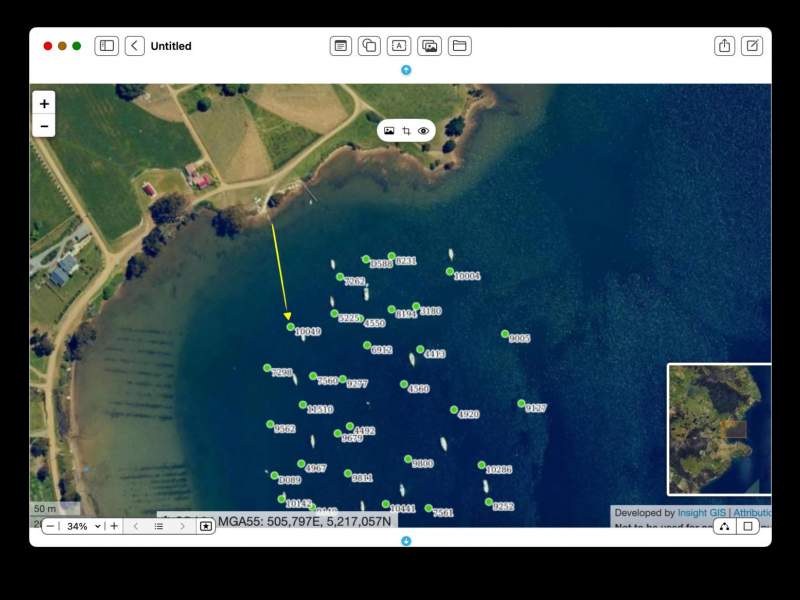The height and width of the screenshot is (600, 800).
Task: Select mooring marker 7262
Action: click(x=340, y=277)
